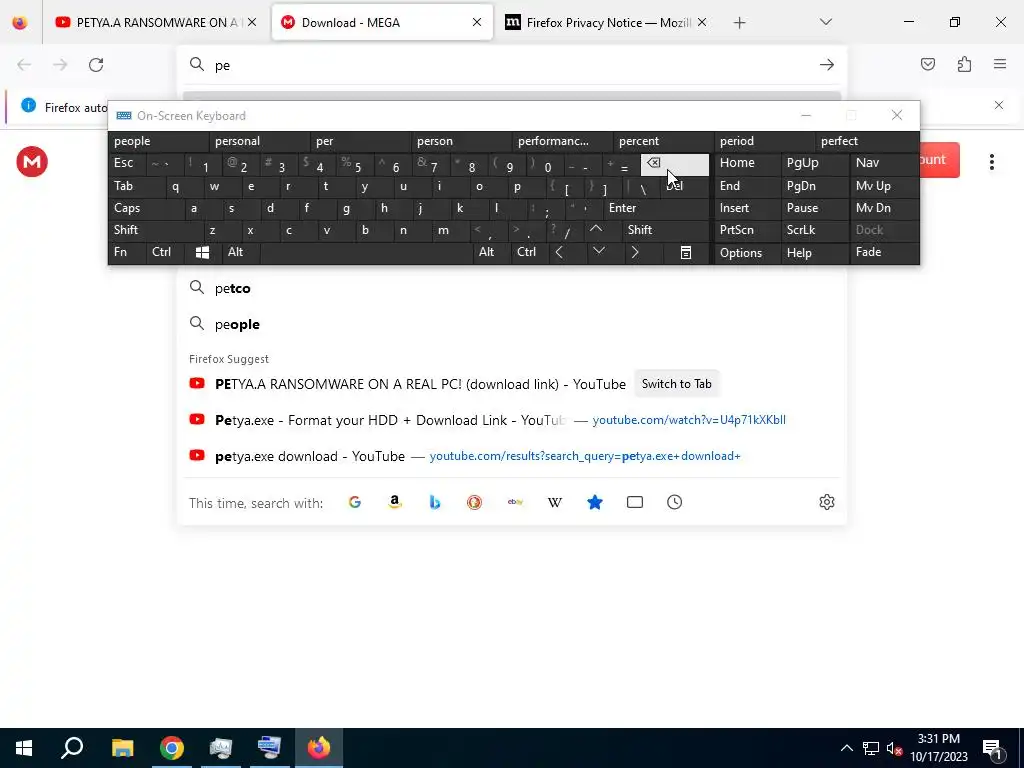The width and height of the screenshot is (1024, 768).
Task: Open the Action Center notifications icon
Action: 992,749
